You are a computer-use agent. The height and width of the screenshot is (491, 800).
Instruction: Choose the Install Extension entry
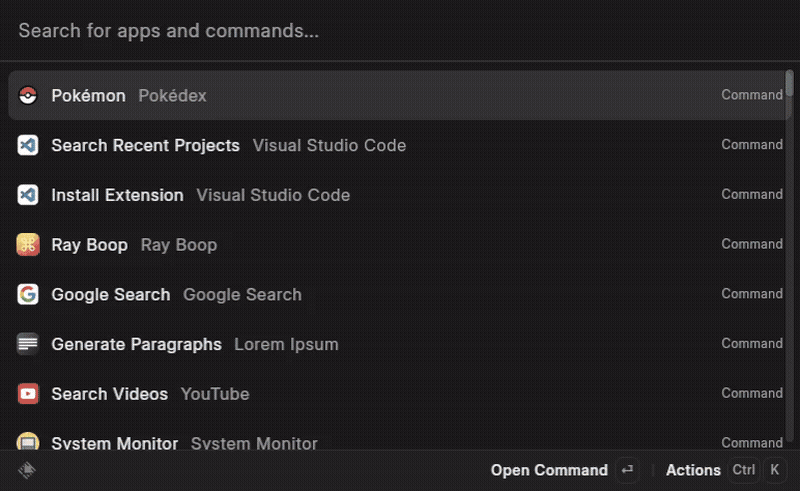tap(399, 195)
